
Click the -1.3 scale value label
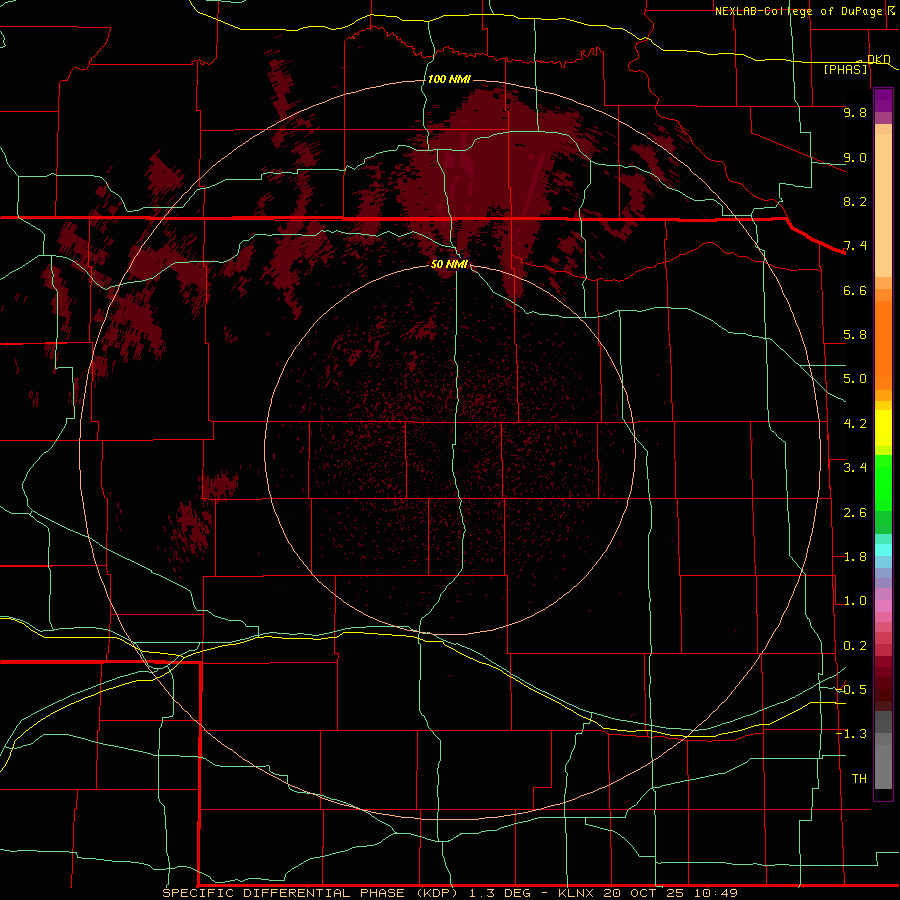pyautogui.click(x=852, y=734)
